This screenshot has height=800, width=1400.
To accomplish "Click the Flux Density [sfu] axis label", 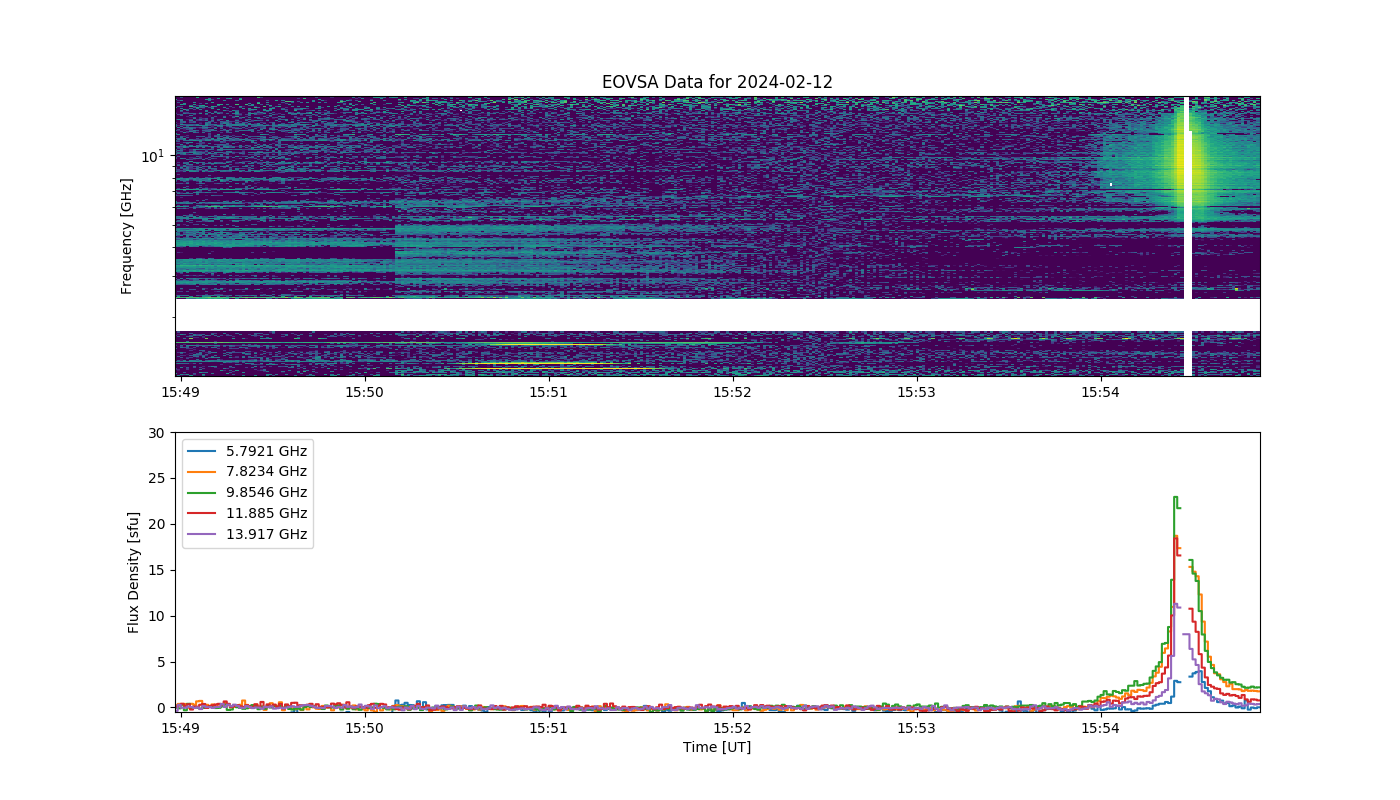I will 133,571.
